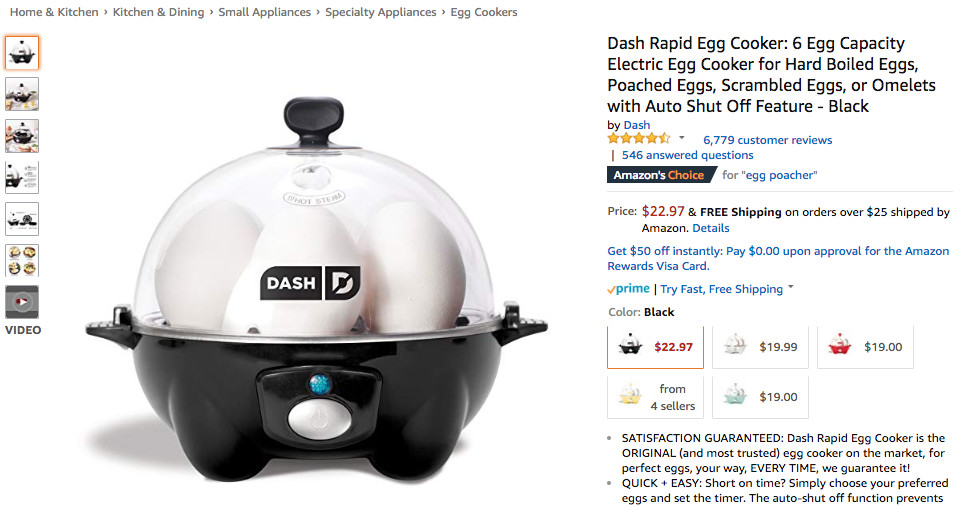This screenshot has height=507, width=960.
Task: Go to Home & Kitchen breadcrumb
Action: (x=54, y=12)
